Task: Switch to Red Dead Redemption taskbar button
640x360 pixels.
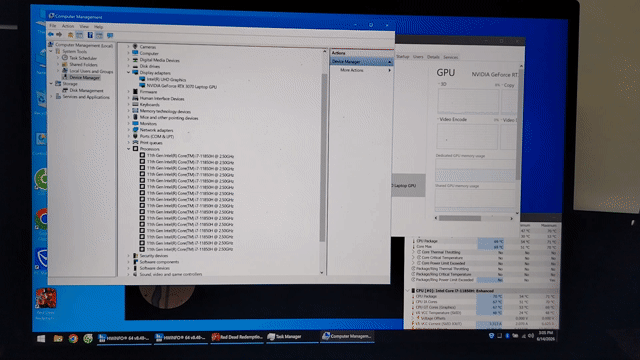Action: [237, 337]
